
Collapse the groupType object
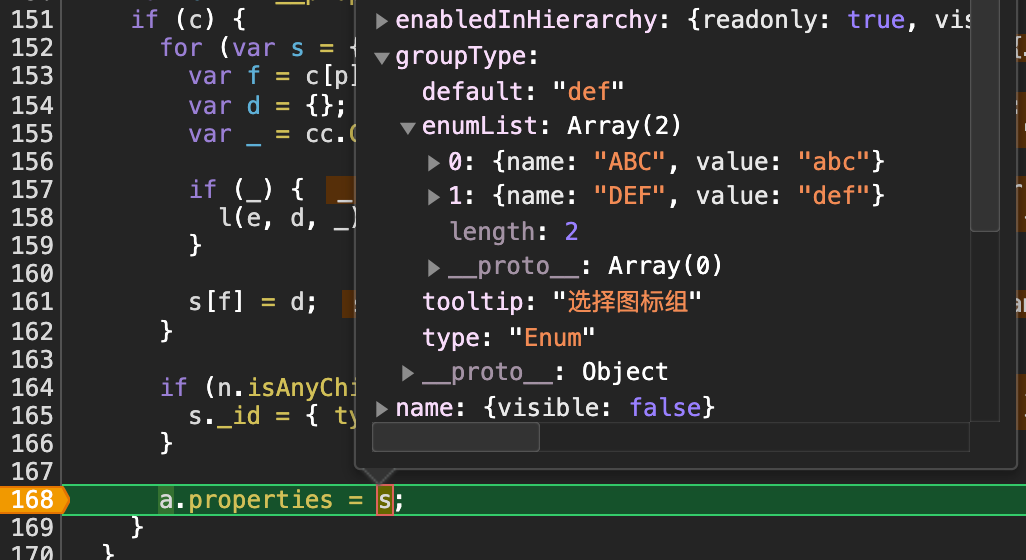point(382,58)
